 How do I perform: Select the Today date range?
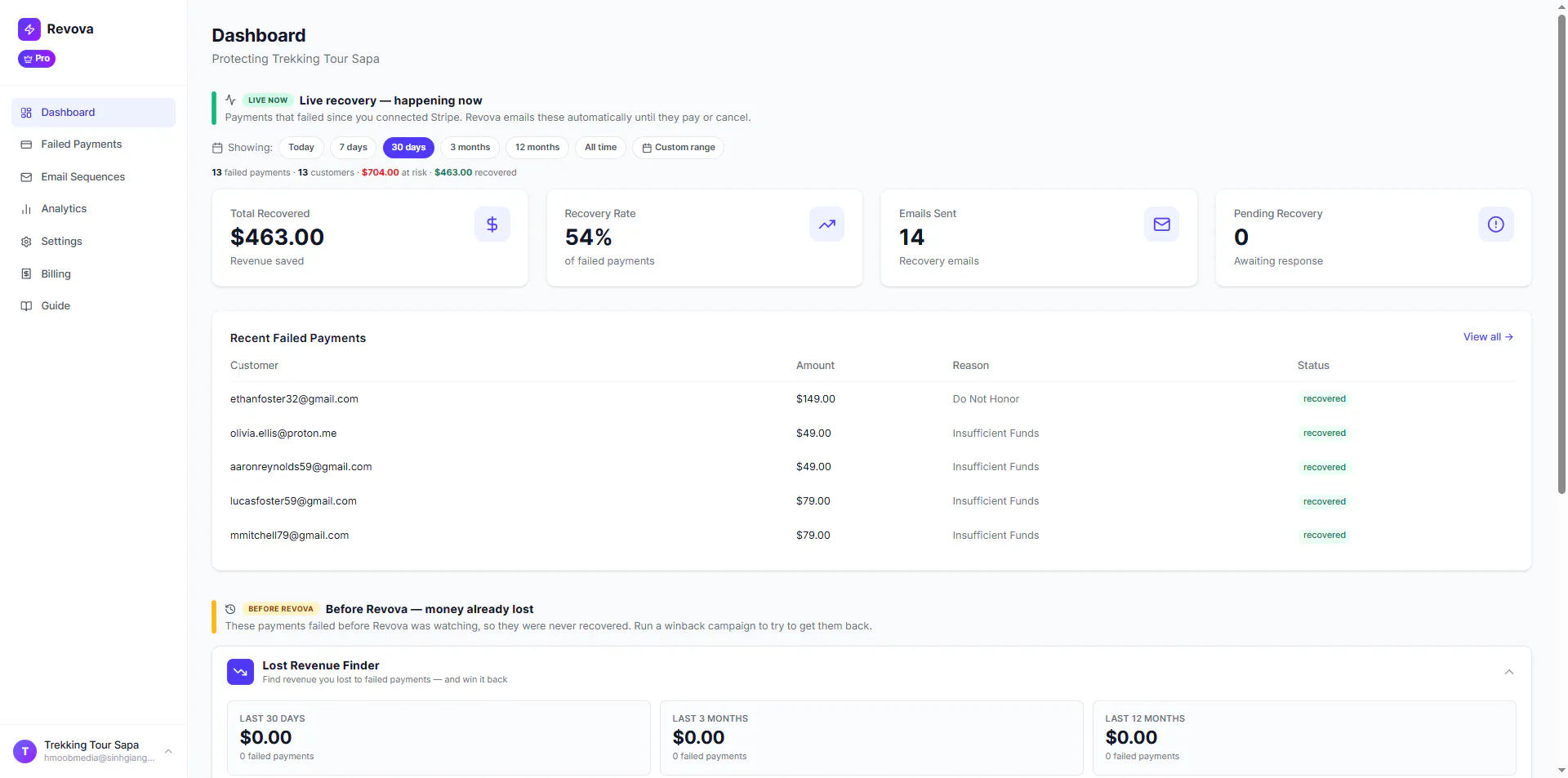point(301,148)
